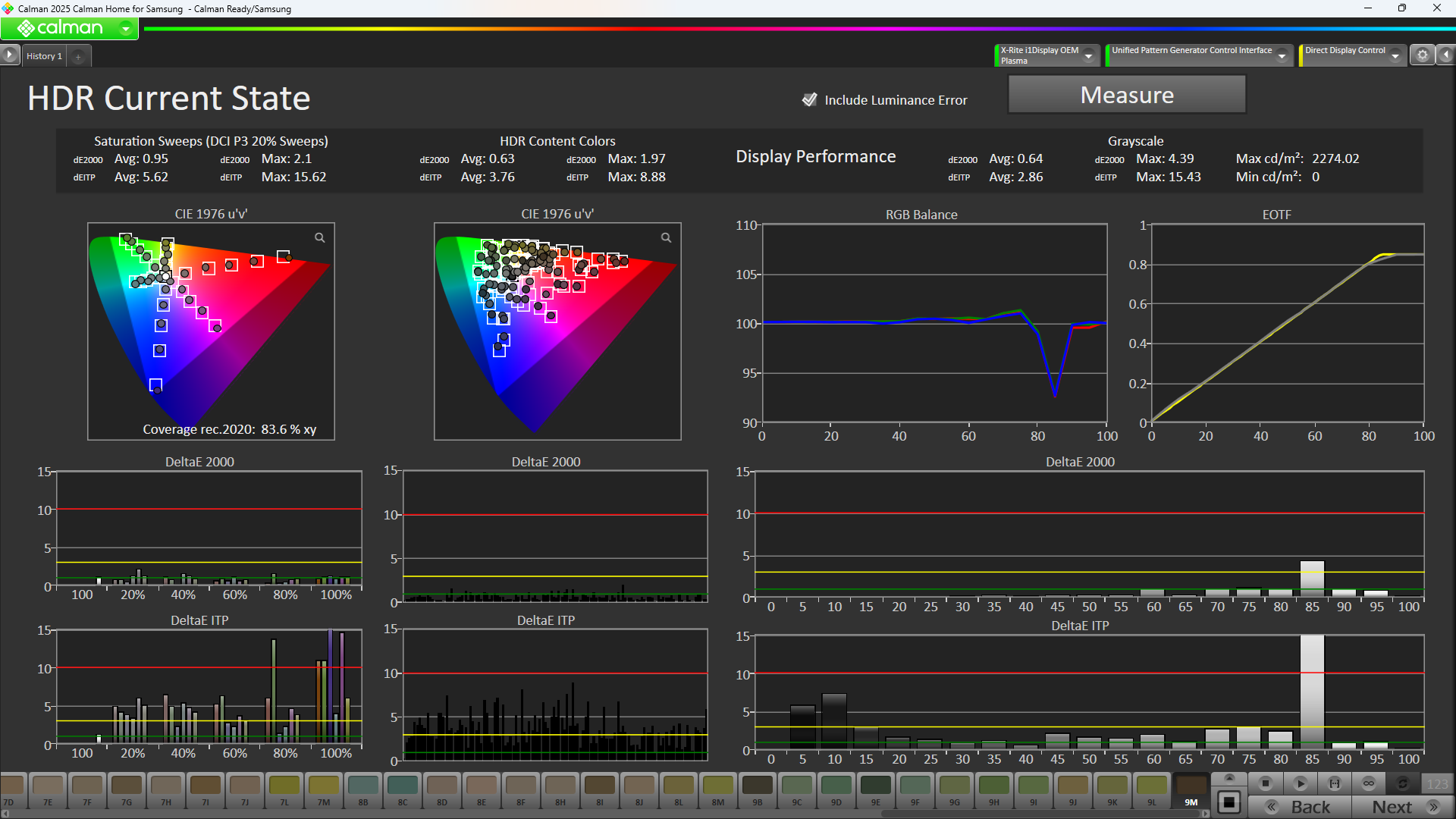Screen dimensions: 1456x819
Task: Enable continuous infinity read mode
Action: pos(1369,783)
